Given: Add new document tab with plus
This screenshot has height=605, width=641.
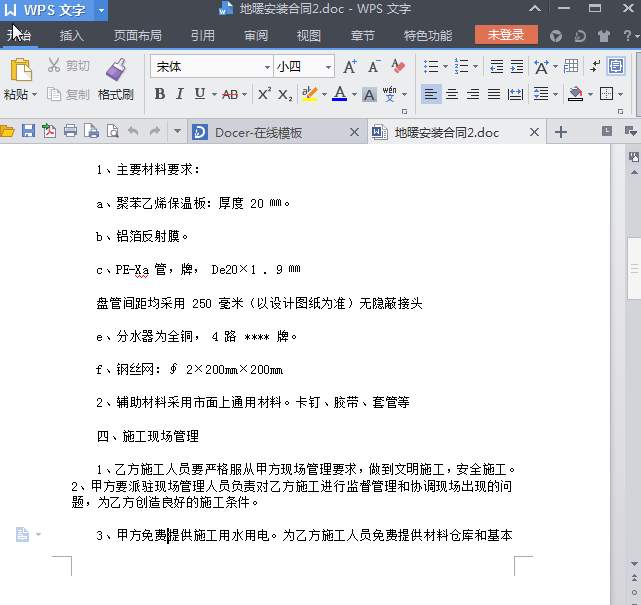Looking at the screenshot, I should [561, 132].
